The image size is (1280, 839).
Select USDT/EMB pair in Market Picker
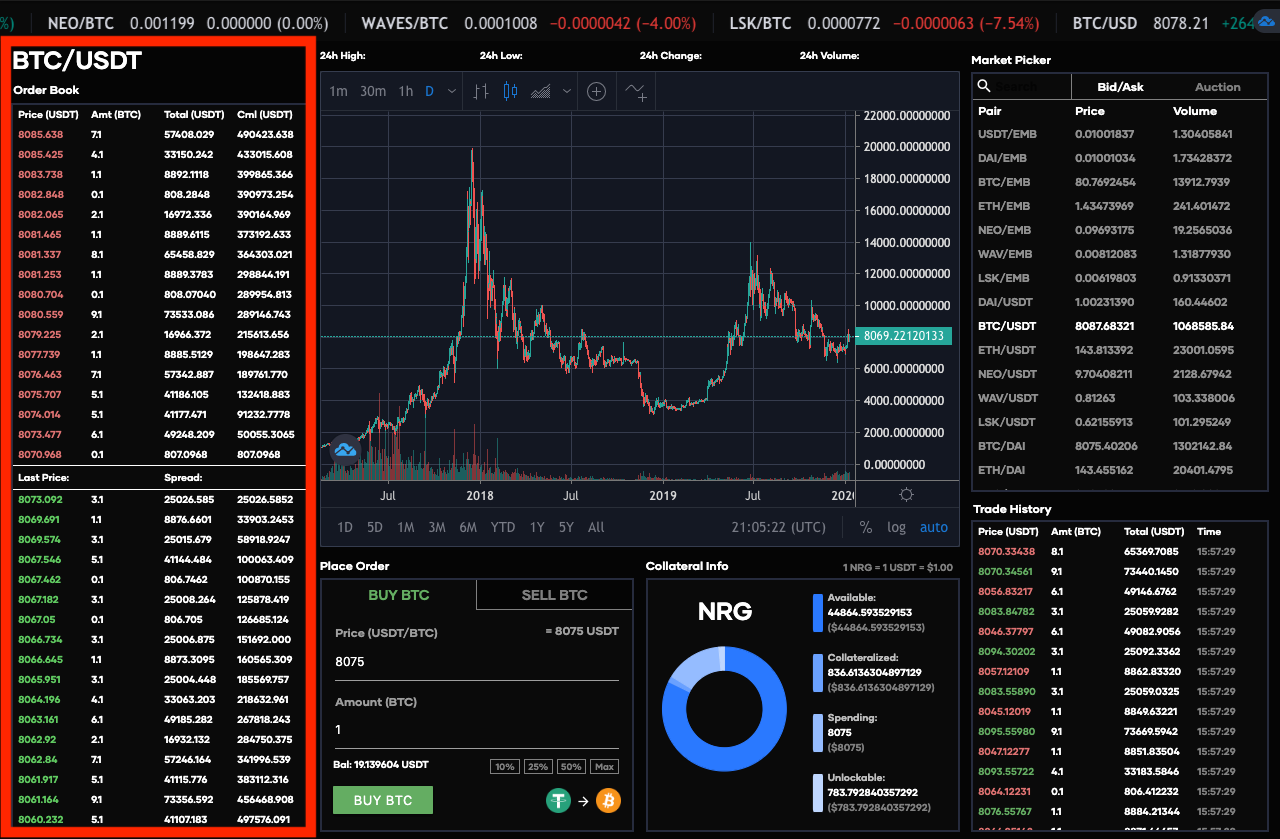click(x=1120, y=134)
